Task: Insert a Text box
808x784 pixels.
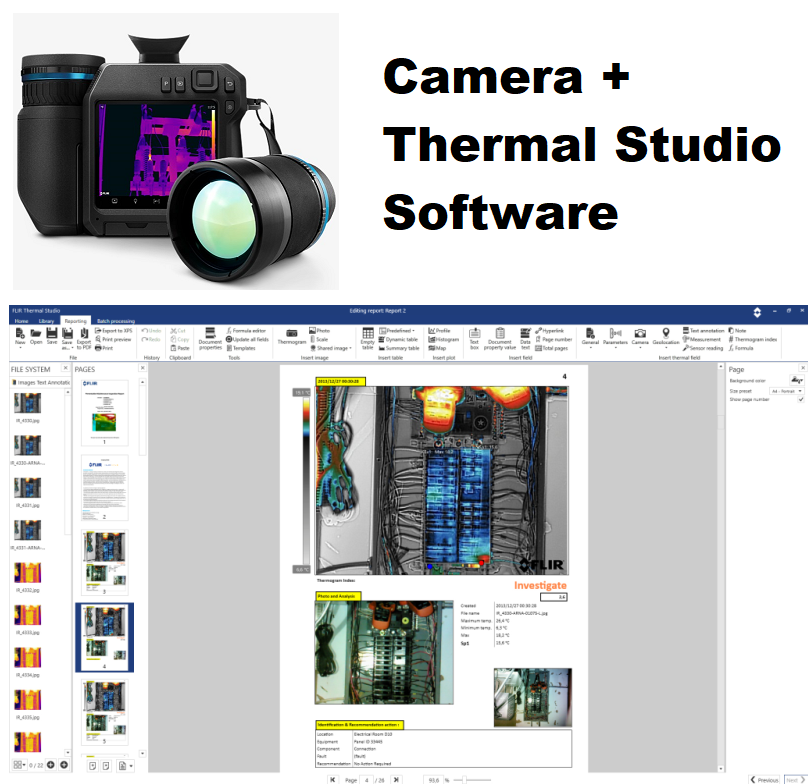Action: [474, 338]
